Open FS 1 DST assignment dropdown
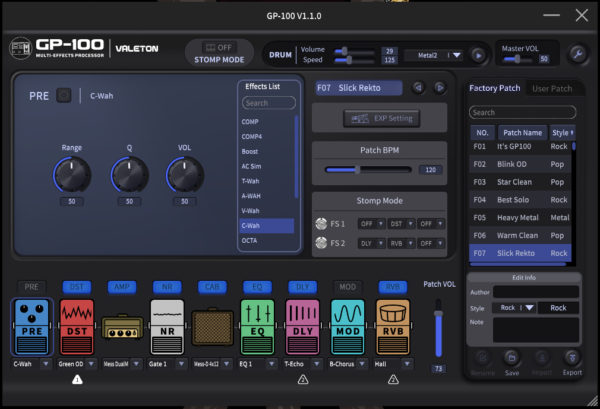600x409 pixels. click(401, 224)
